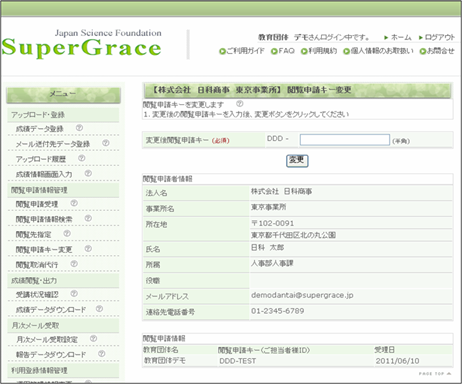Open help icon next to 閲覧先指定
Screen dimensions: 462x384
67,233
